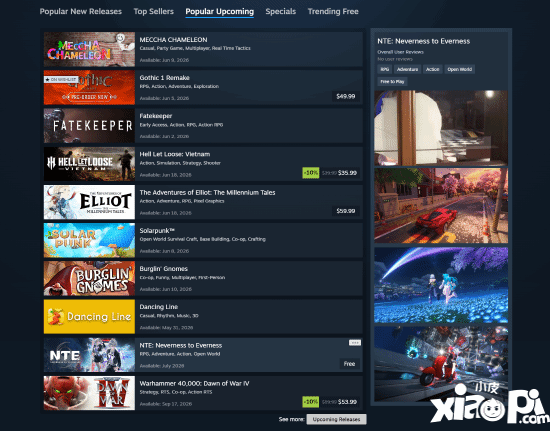Click Available: May 31, 2026 date
The image size is (550, 431).
pos(166,328)
